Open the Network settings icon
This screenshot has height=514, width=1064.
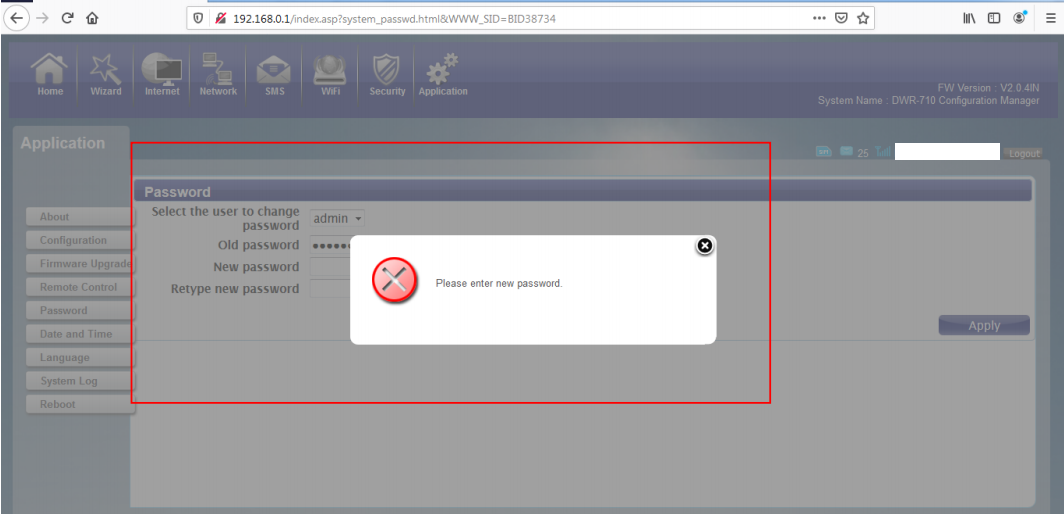tap(218, 75)
